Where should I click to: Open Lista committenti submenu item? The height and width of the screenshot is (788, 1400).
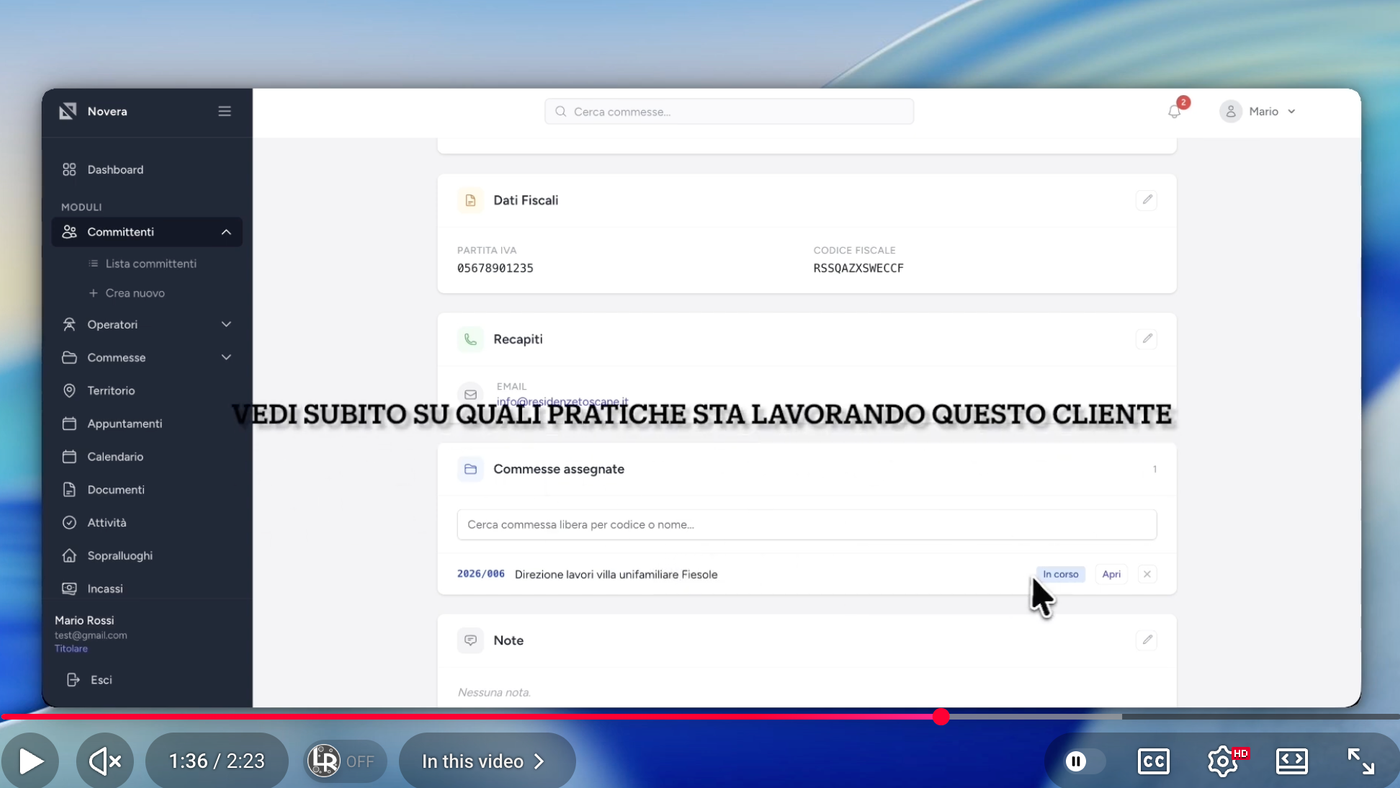click(151, 264)
